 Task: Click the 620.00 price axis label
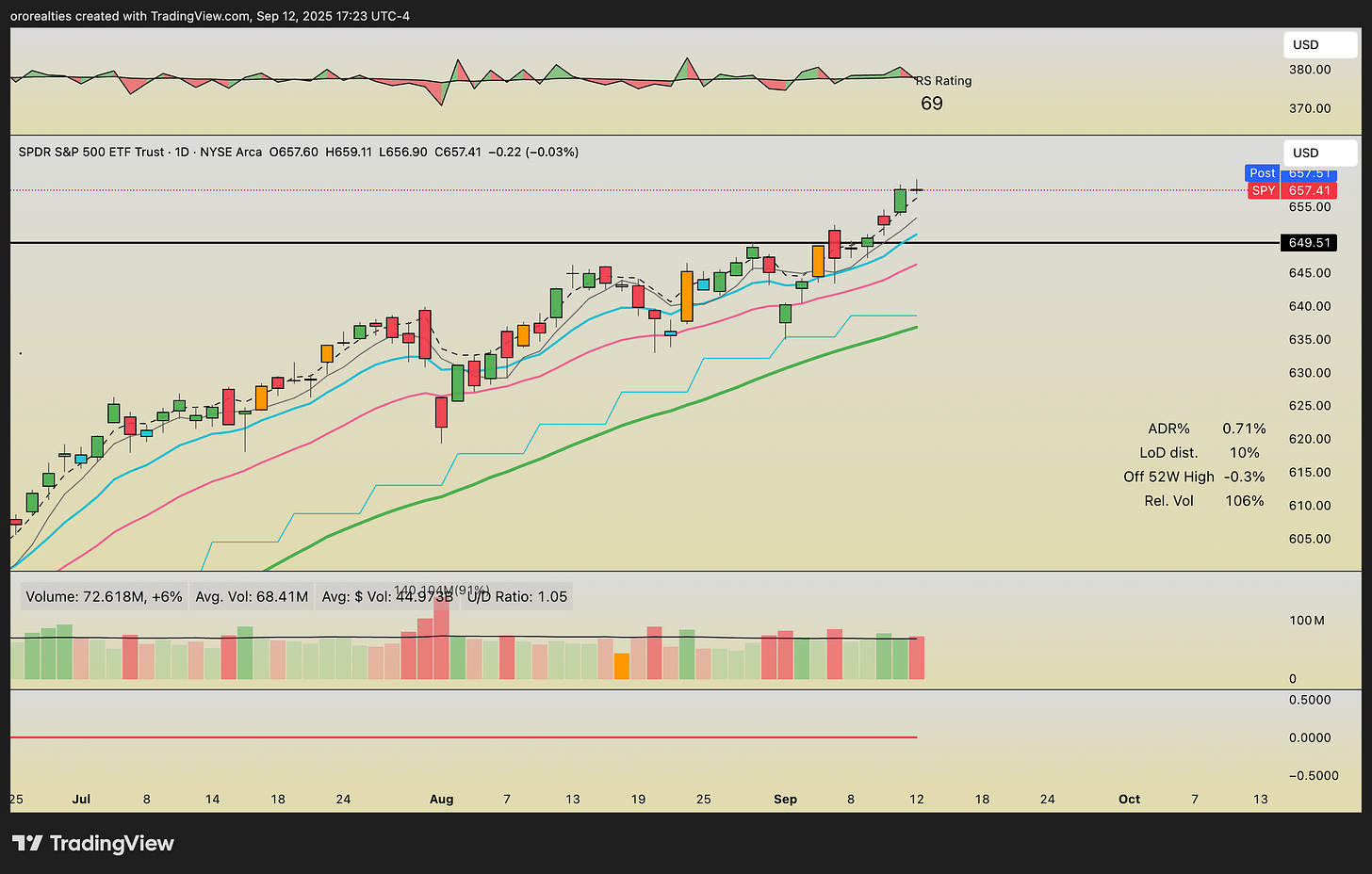pyautogui.click(x=1310, y=439)
